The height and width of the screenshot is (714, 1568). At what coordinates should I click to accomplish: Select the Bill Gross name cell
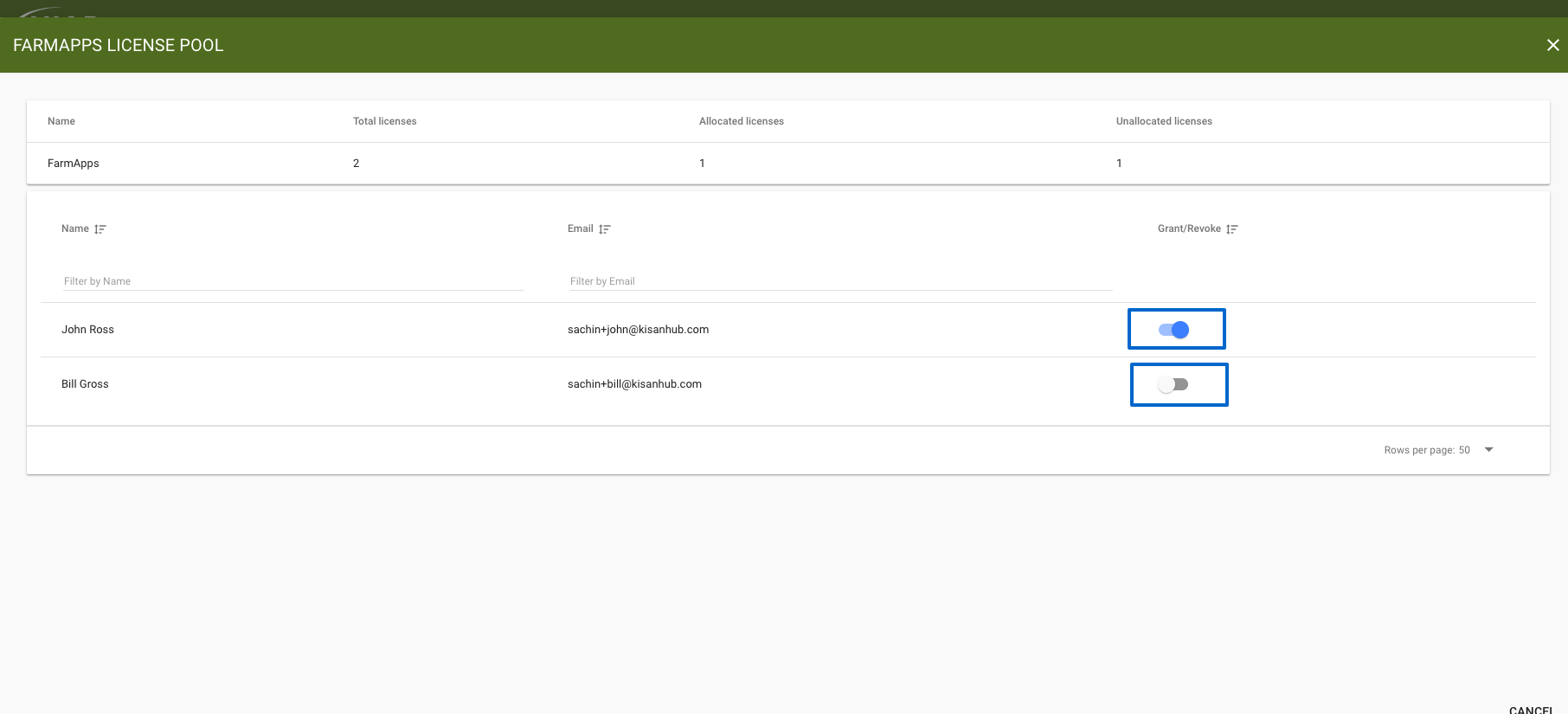[85, 384]
